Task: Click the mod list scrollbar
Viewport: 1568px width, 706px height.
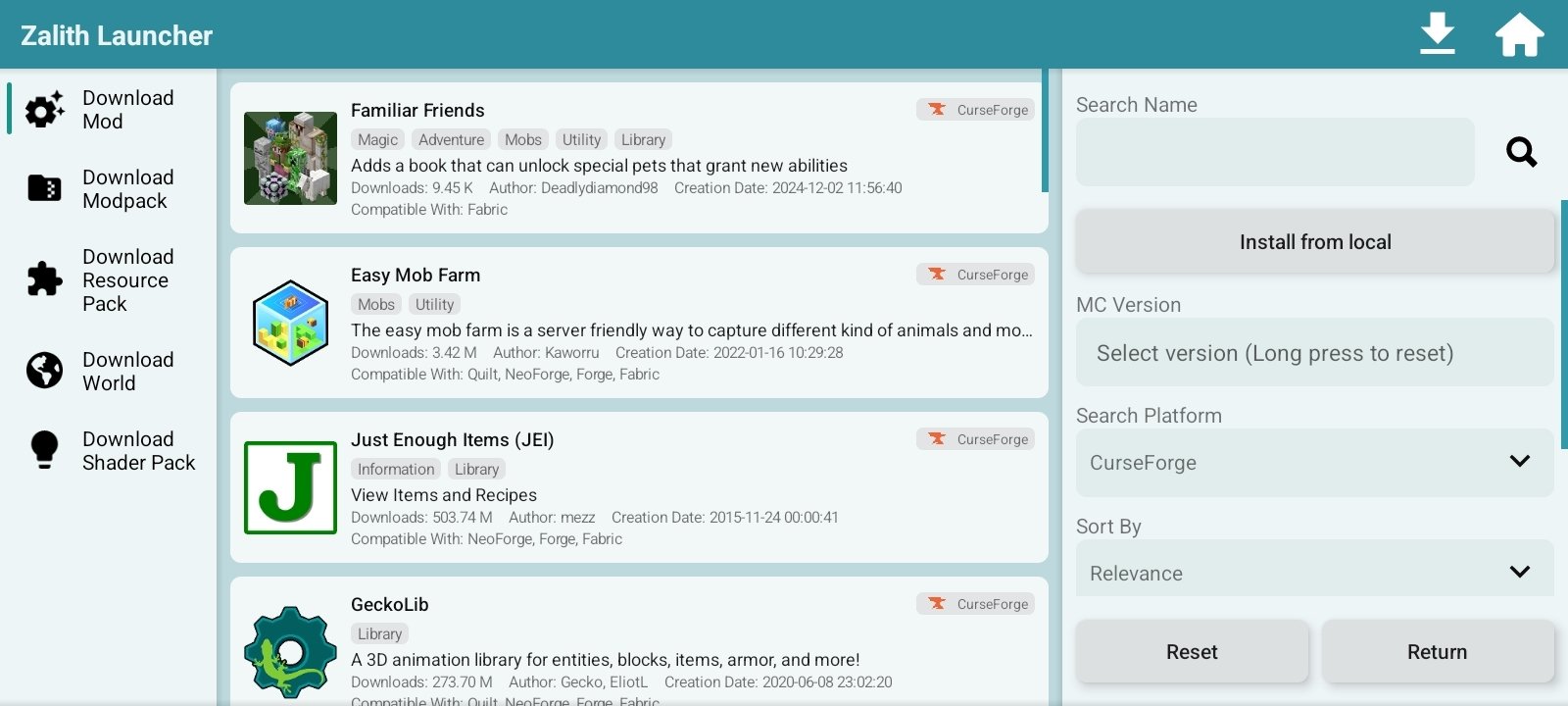Action: tap(1045, 131)
